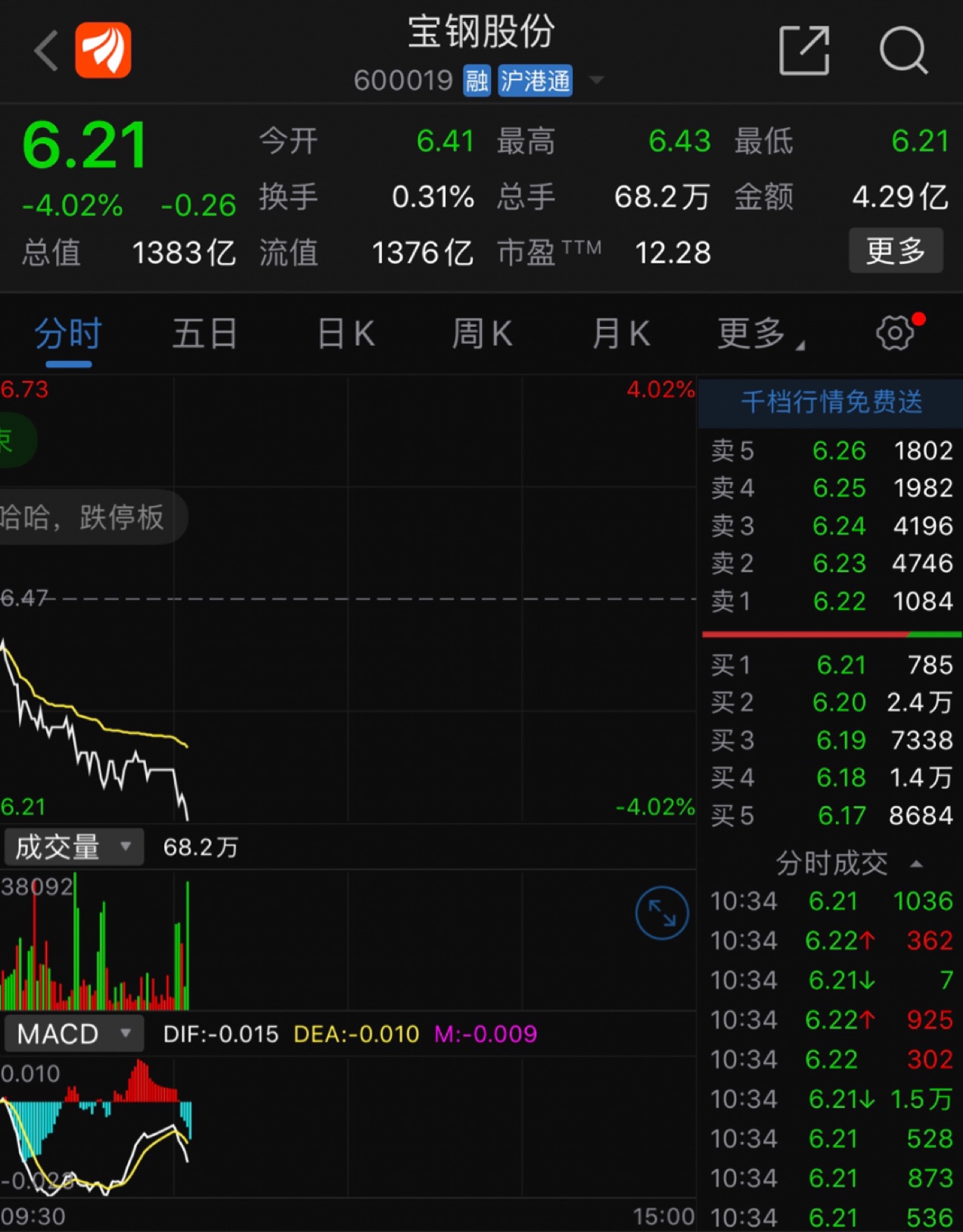Screen dimensions: 963x1232
Task: Tap the 今开 6.41 value
Action: [x=367, y=142]
